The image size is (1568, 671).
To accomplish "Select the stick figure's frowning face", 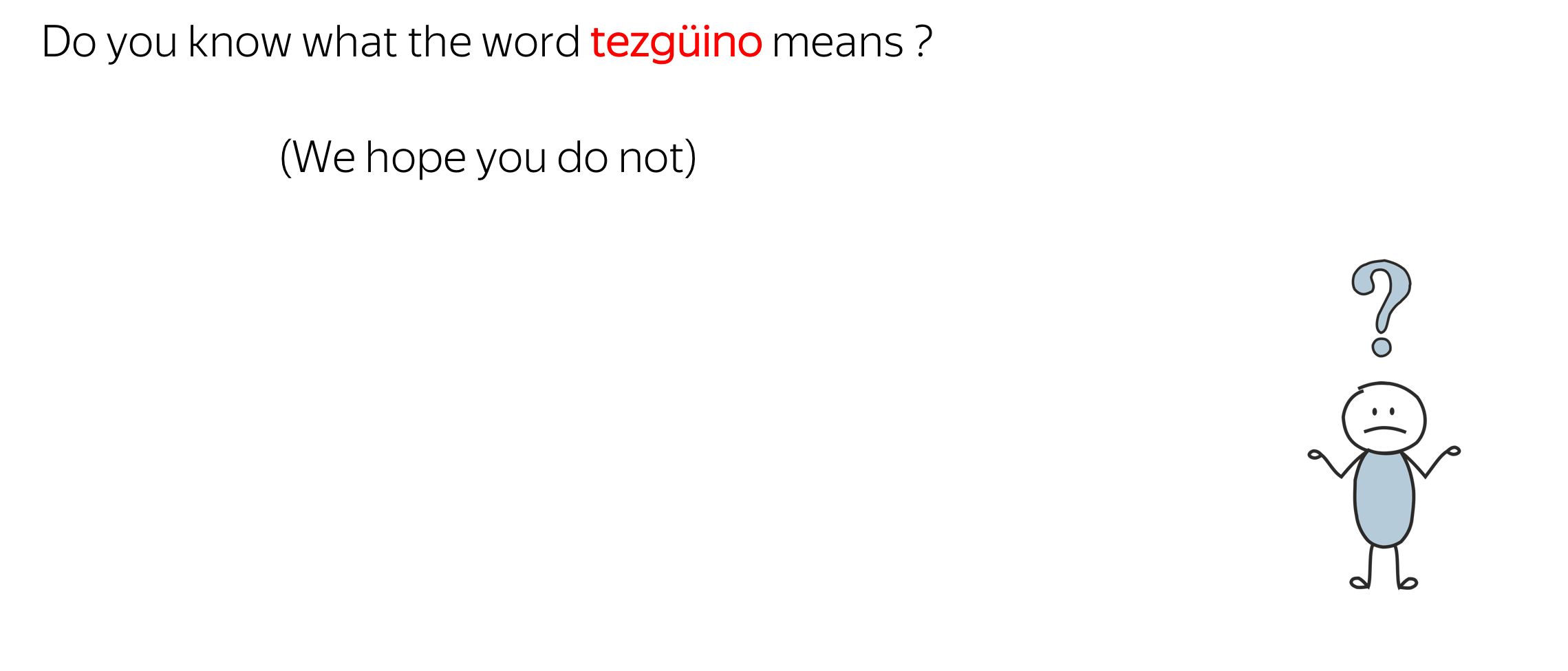I will 1384,418.
